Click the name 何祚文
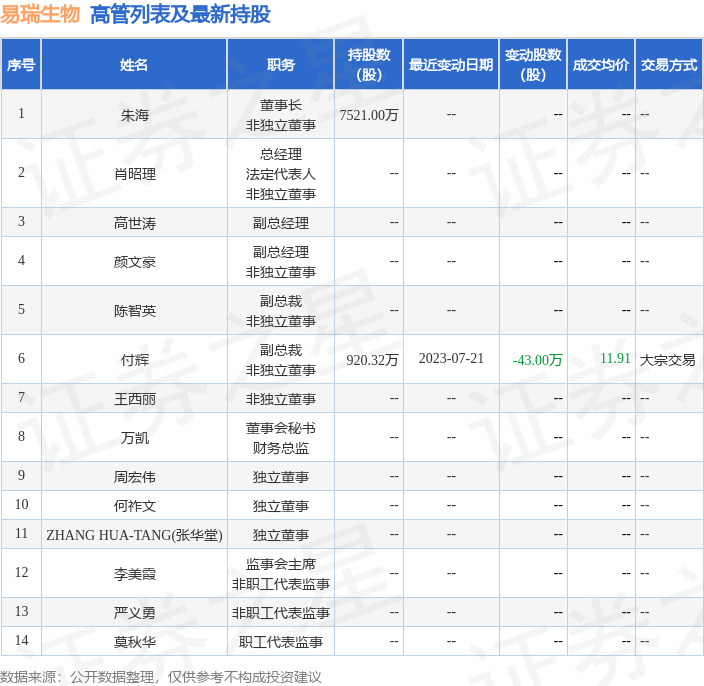The image size is (704, 686). (134, 506)
